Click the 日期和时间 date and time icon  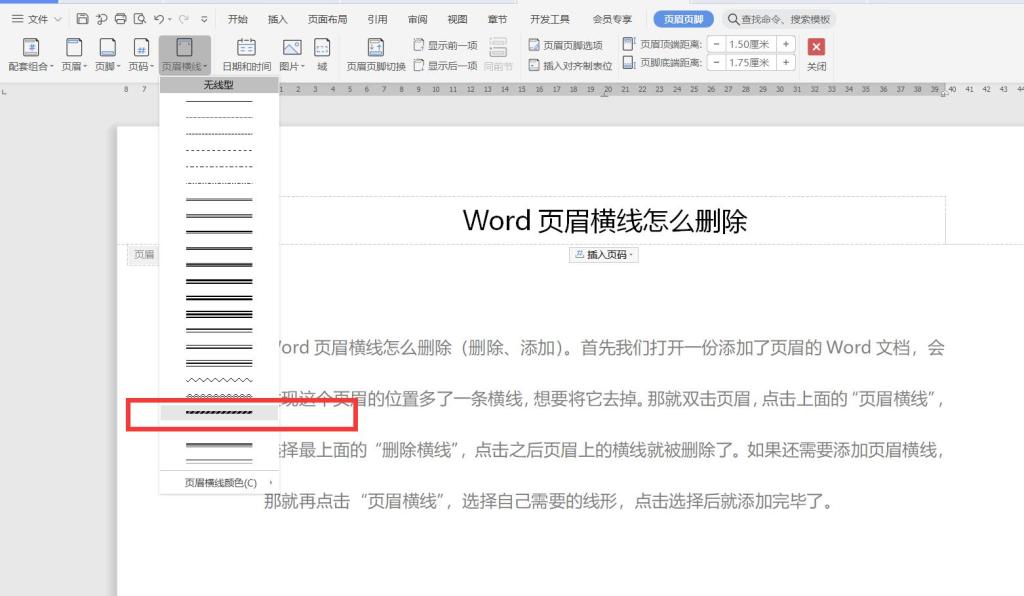coord(246,48)
